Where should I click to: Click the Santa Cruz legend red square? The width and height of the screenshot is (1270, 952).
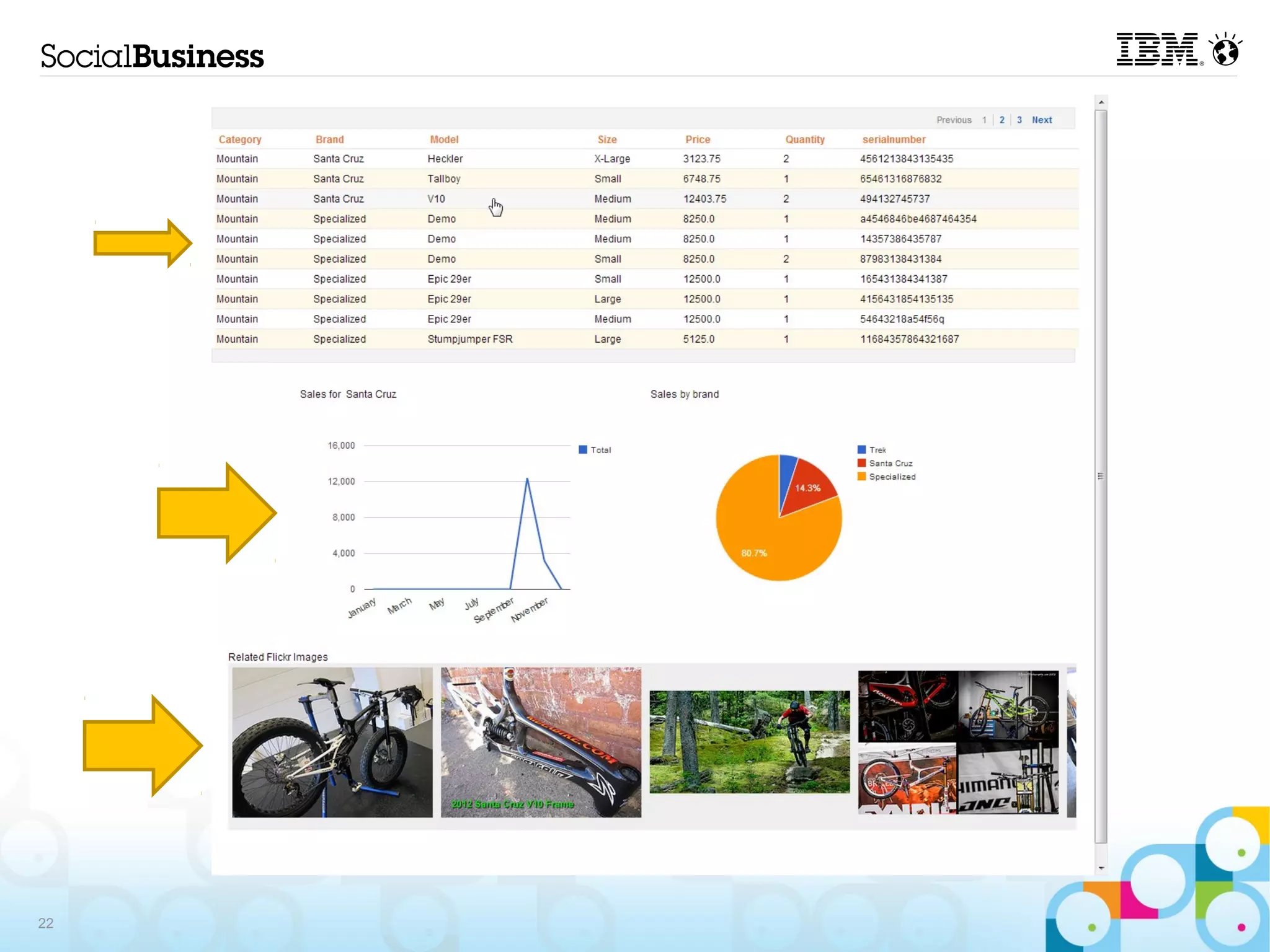[861, 464]
